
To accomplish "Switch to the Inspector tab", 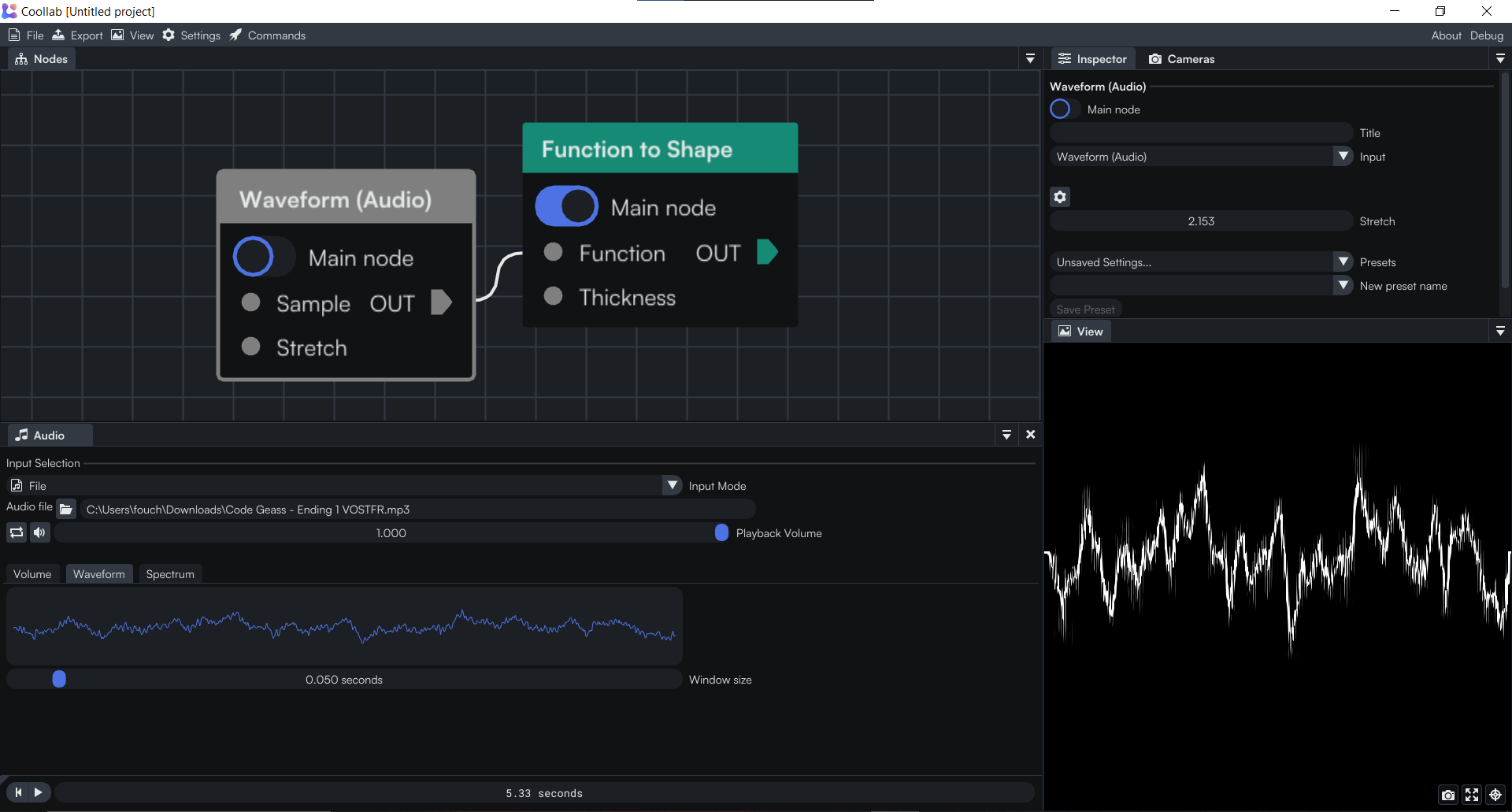I will (1093, 59).
